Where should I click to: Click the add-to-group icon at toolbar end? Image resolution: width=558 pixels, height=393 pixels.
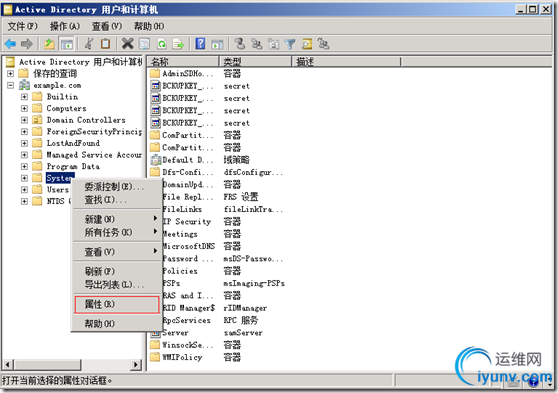pos(323,44)
